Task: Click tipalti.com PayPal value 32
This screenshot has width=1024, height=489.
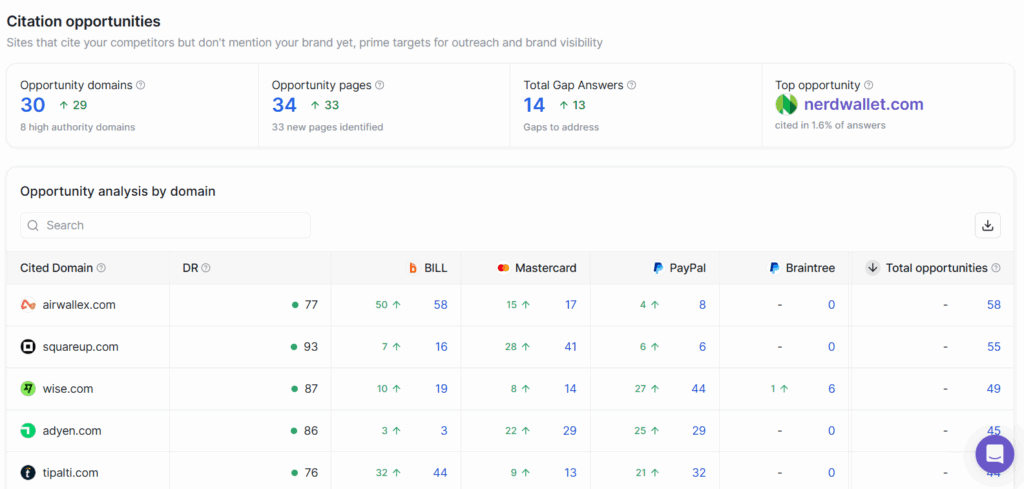Action: click(699, 473)
